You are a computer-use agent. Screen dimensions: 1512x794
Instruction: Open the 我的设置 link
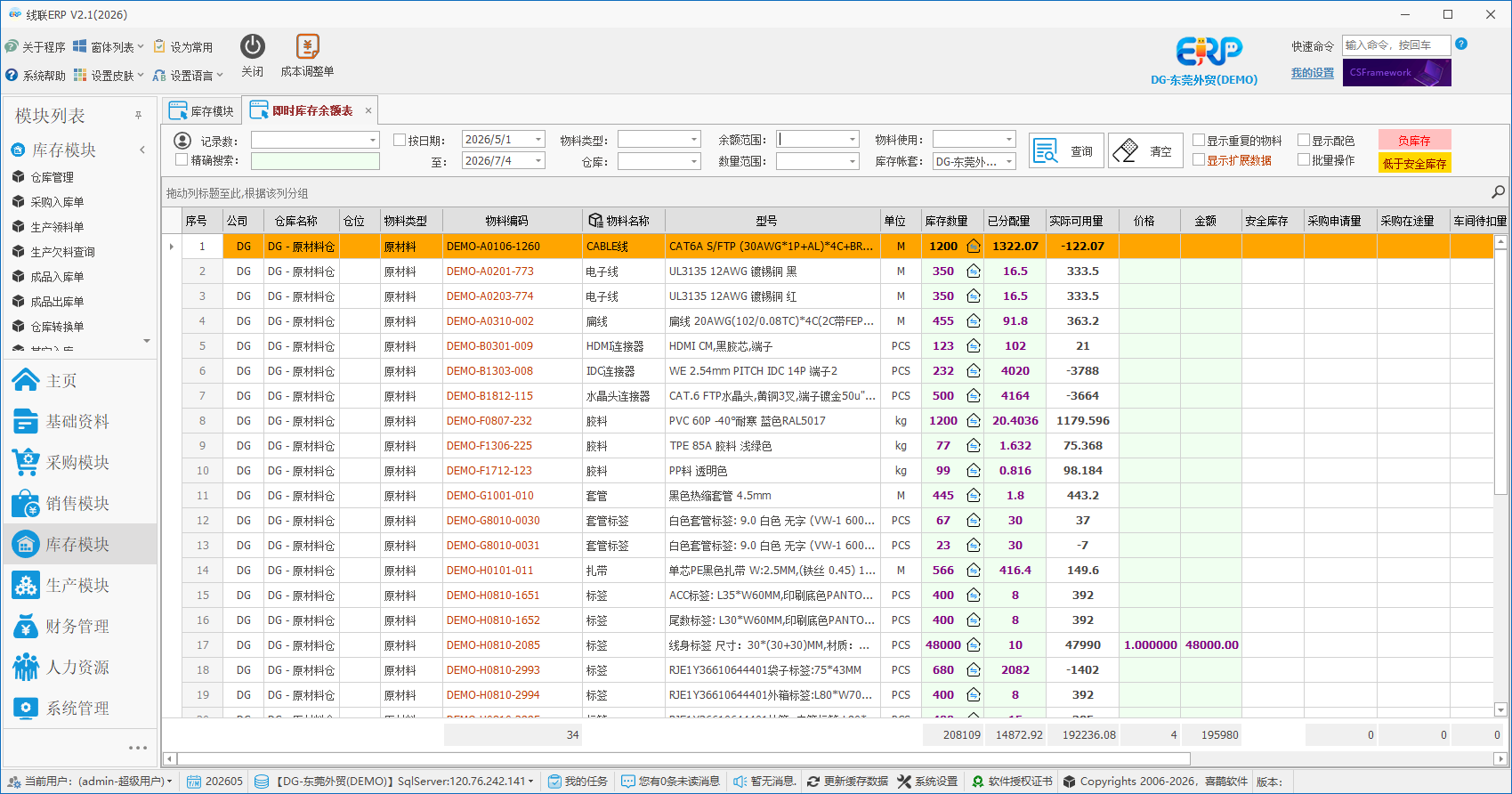[1313, 73]
